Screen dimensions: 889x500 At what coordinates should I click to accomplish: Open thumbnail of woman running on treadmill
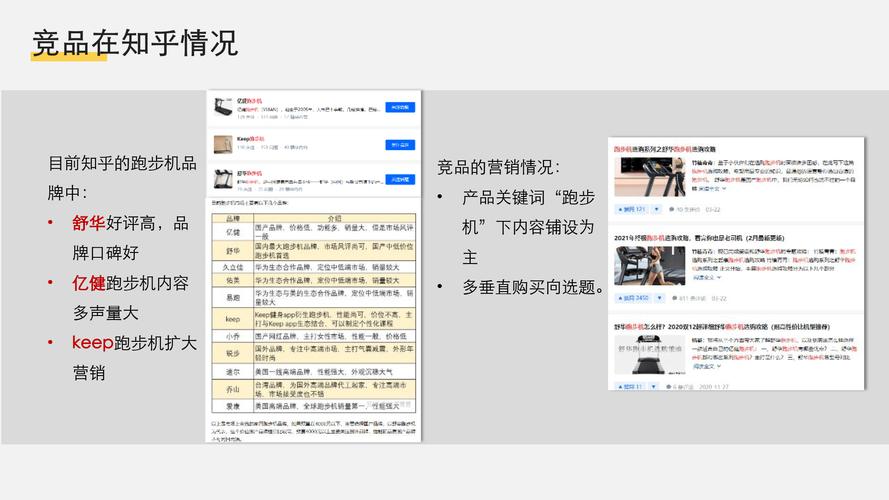click(x=650, y=265)
